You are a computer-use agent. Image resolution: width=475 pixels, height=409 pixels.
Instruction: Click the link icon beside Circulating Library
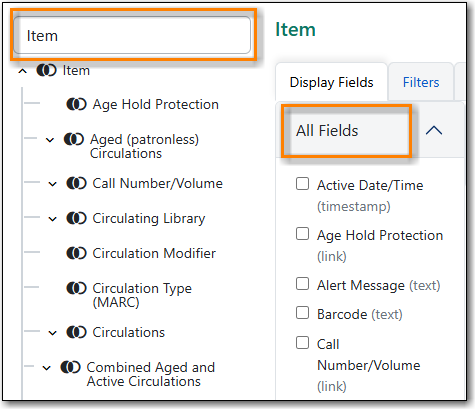pos(76,218)
